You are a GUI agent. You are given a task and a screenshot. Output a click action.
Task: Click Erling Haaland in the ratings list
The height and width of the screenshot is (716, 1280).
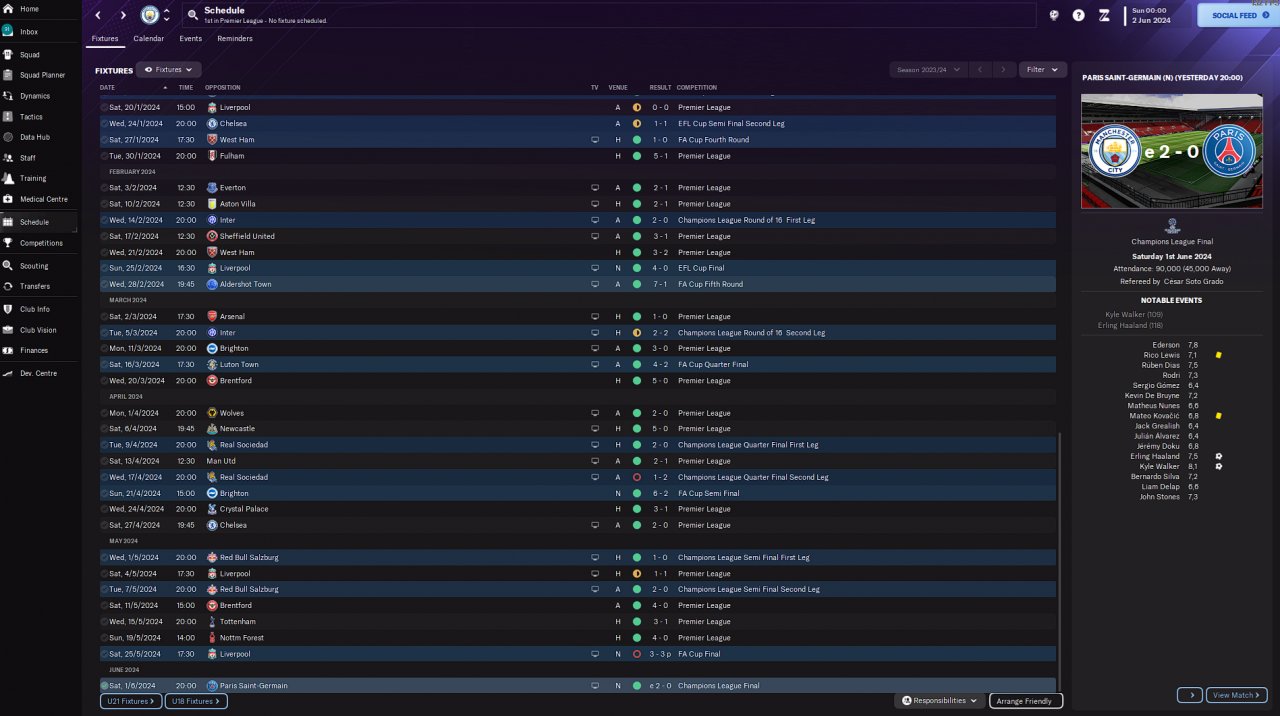point(1154,456)
